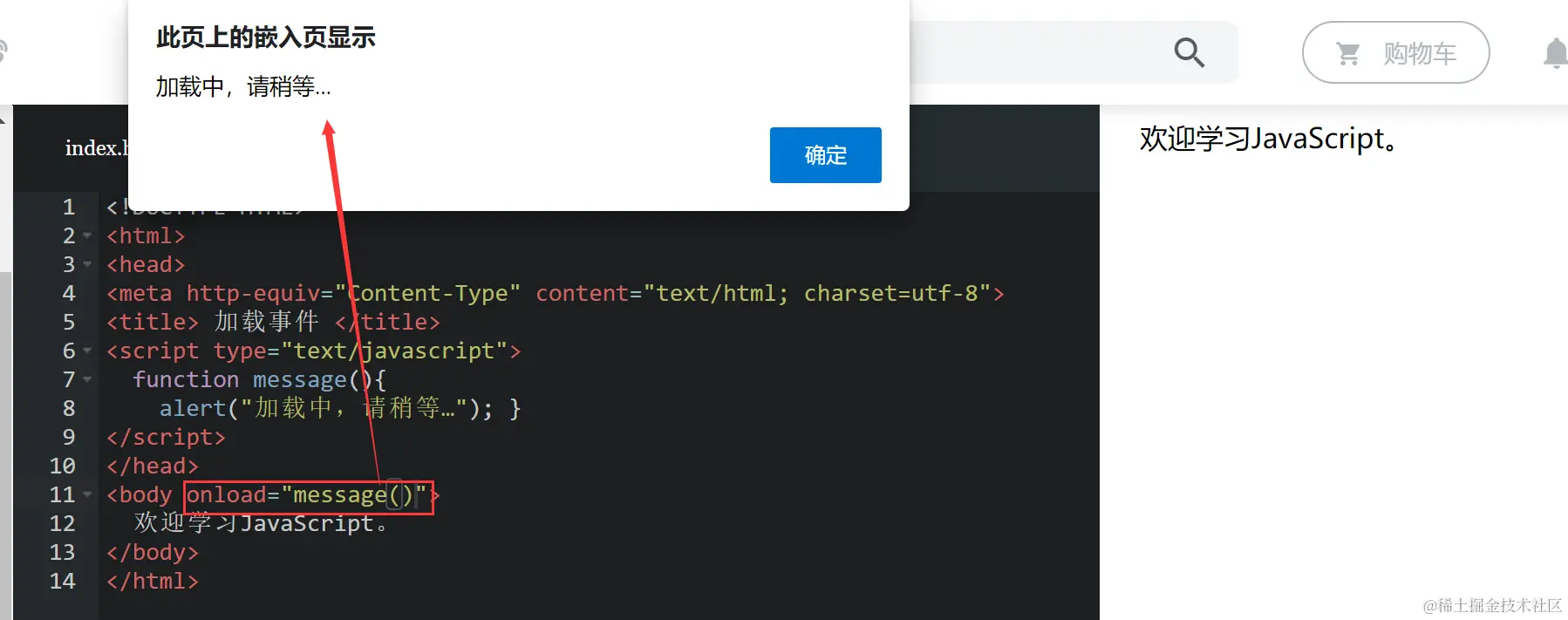This screenshot has width=1568, height=620.
Task: Confirm the alert with 确定 button
Action: click(x=825, y=155)
